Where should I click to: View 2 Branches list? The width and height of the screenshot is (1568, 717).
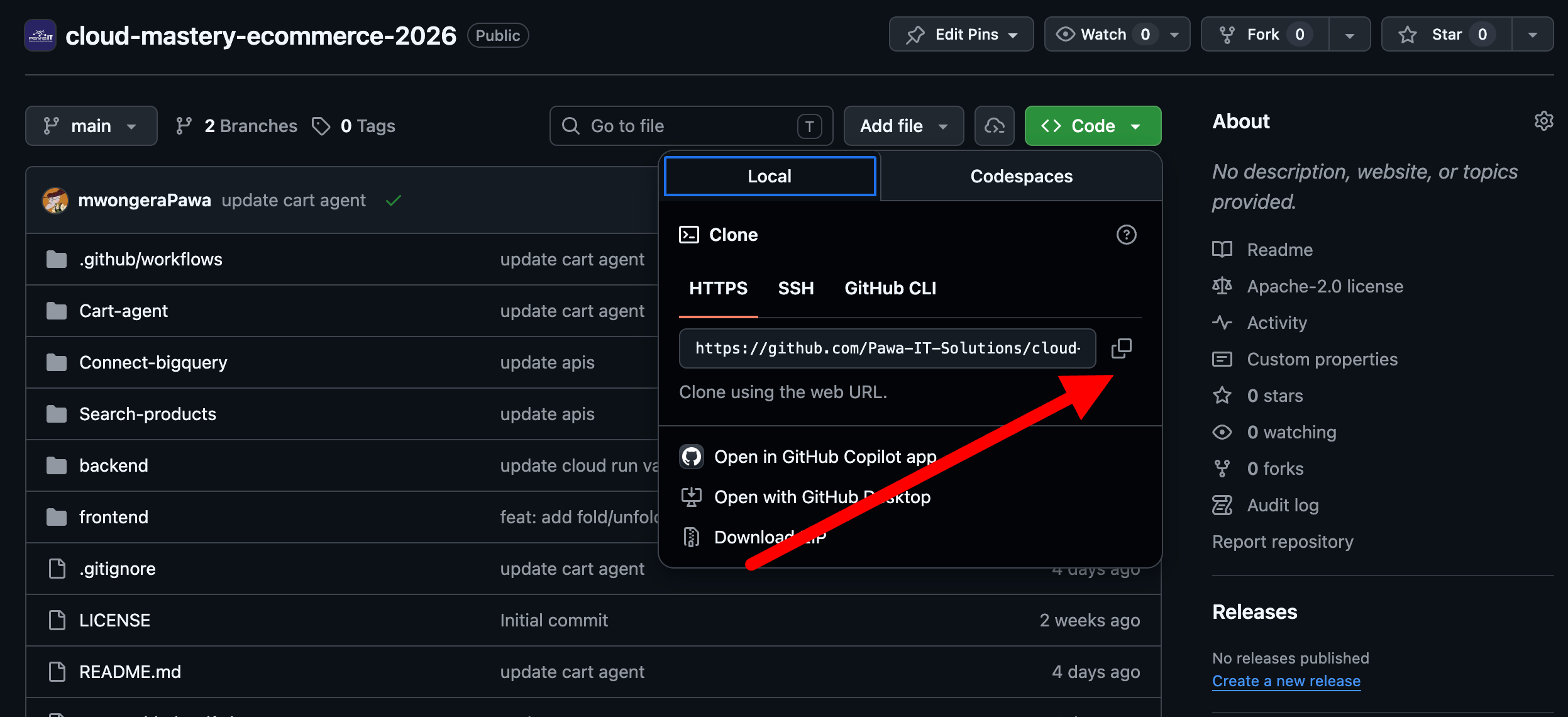(x=236, y=126)
